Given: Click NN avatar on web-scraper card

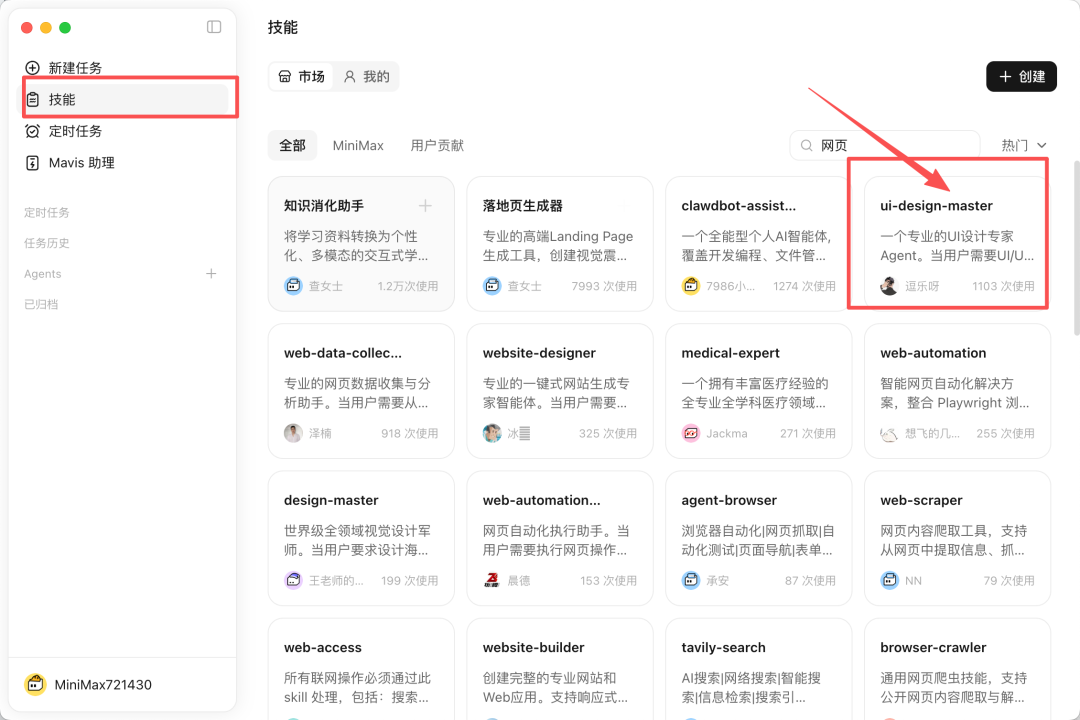Looking at the screenshot, I should click(889, 580).
